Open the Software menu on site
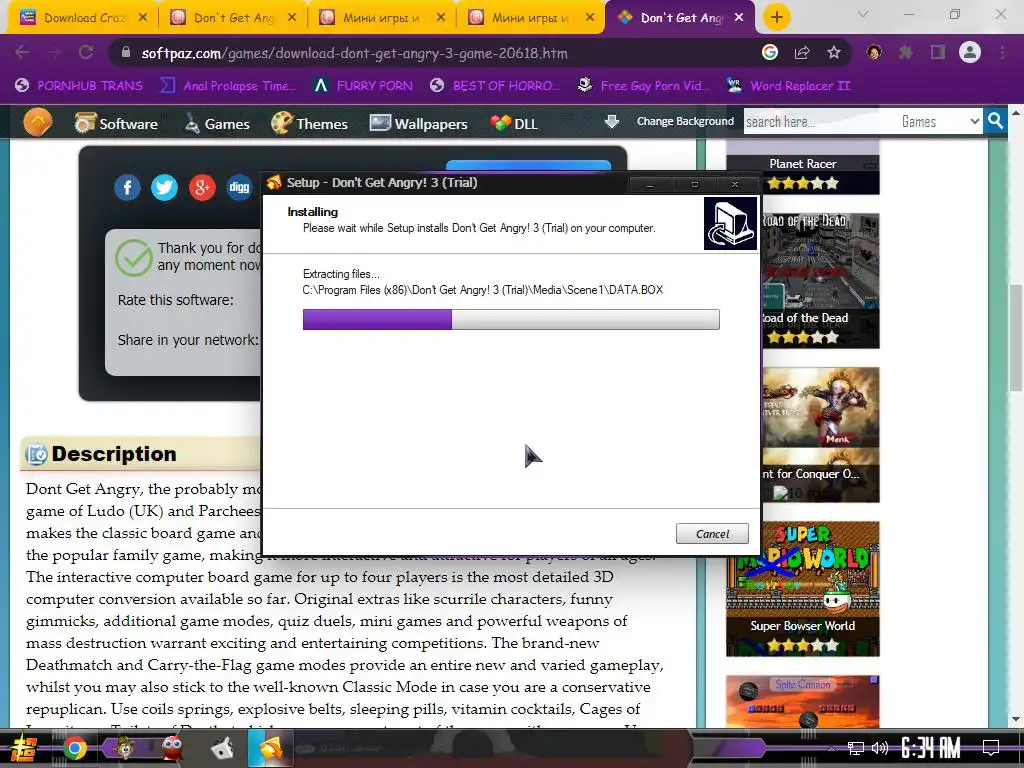 116,123
